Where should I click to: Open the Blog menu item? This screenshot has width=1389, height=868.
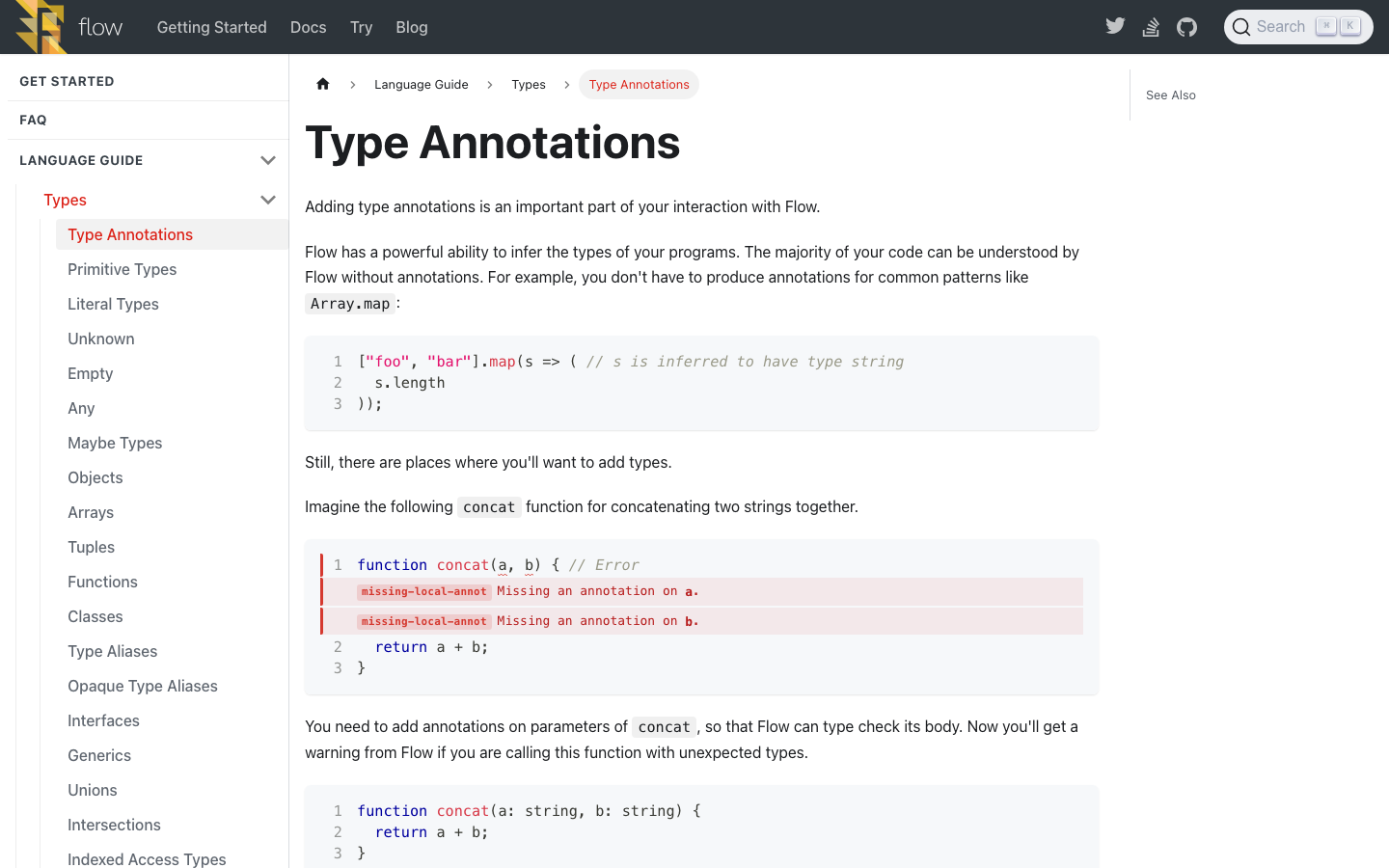point(412,27)
